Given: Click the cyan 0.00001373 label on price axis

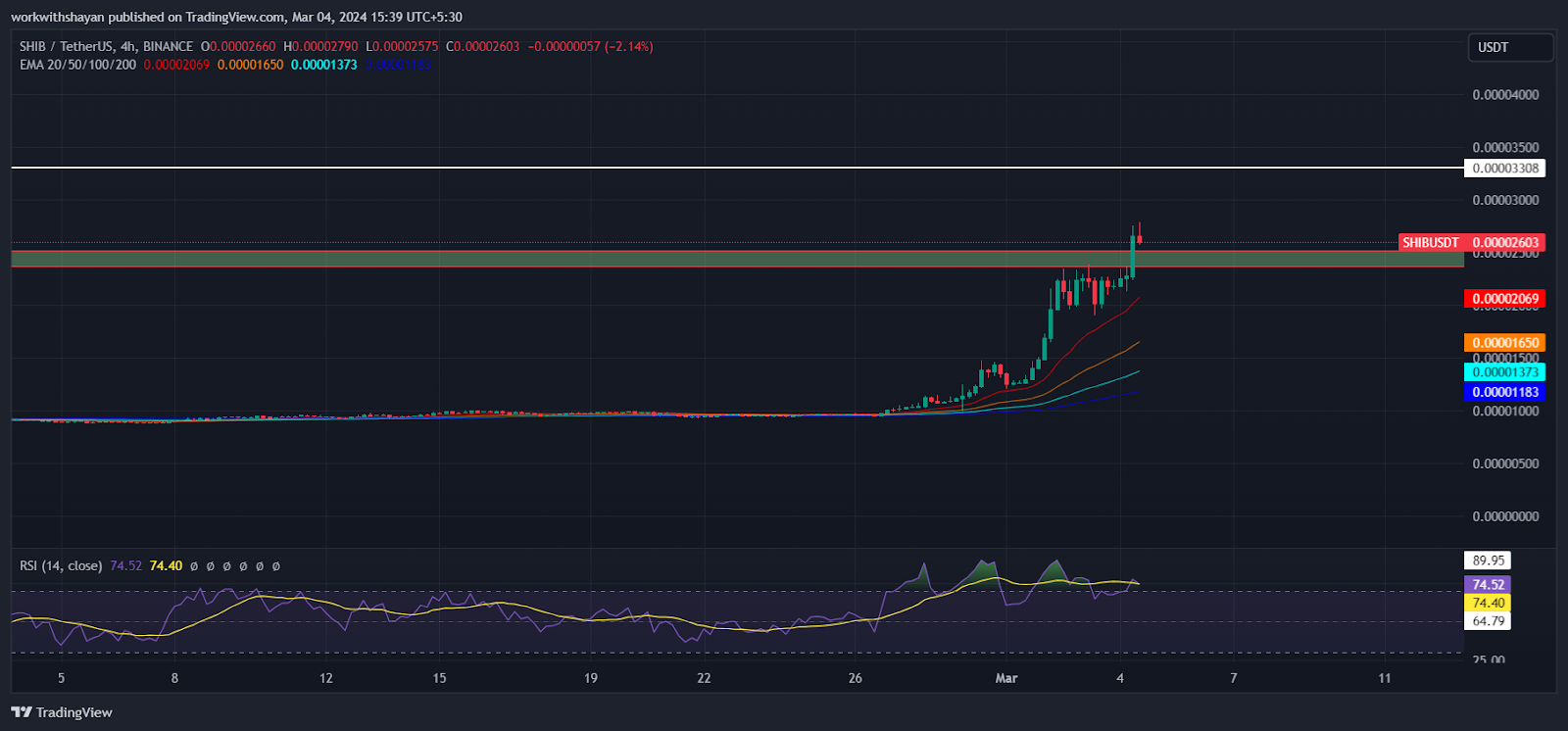Looking at the screenshot, I should pyautogui.click(x=1504, y=372).
